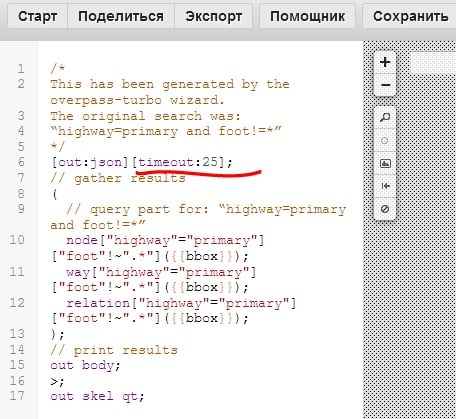Click the way keyword on line 11
The height and width of the screenshot is (419, 456).
[x=78, y=272]
